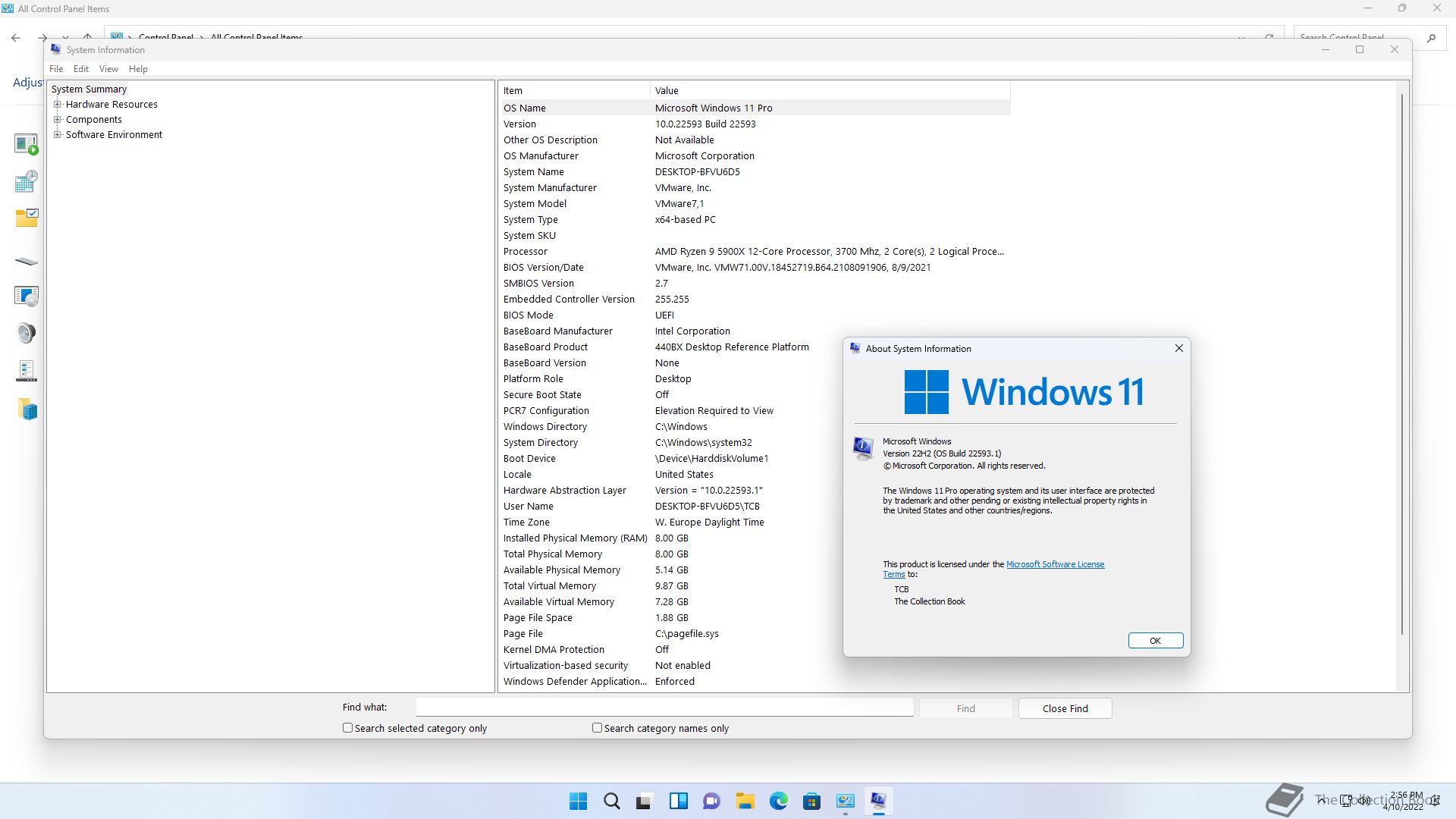Open taskbar Search magnifier
Image resolution: width=1456 pixels, height=819 pixels.
[611, 801]
